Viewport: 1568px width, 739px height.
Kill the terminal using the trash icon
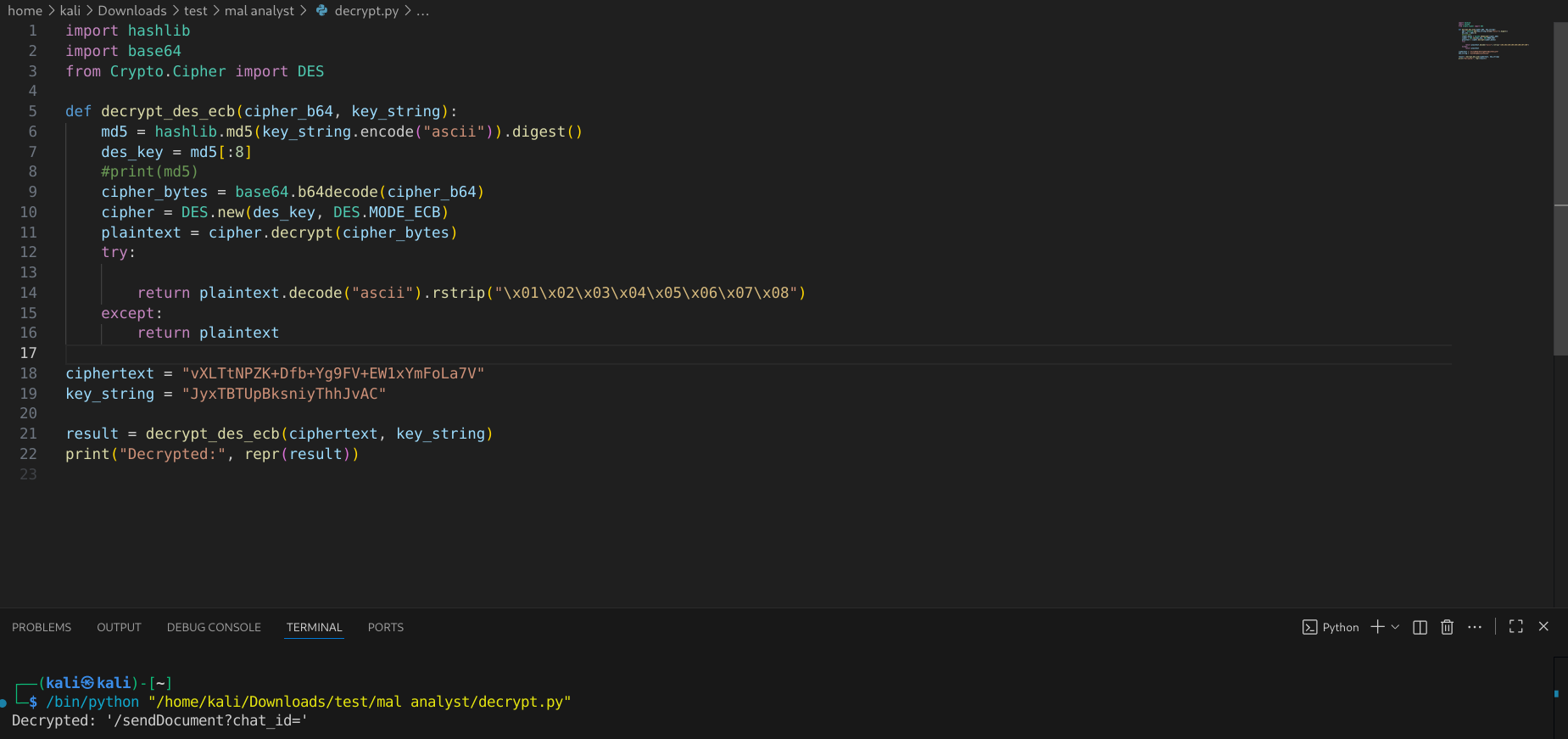click(x=1447, y=627)
